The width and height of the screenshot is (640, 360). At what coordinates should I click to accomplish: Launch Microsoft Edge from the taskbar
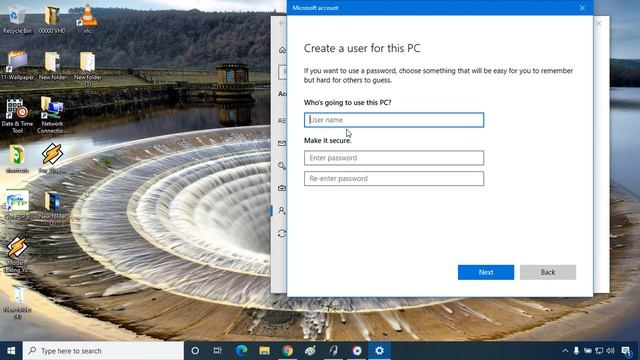click(x=242, y=351)
